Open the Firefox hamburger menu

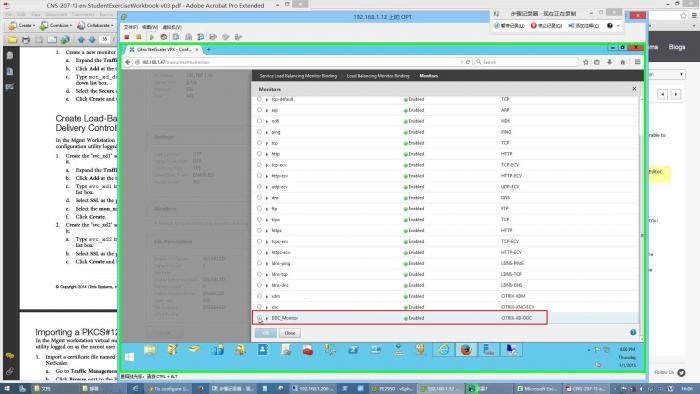(638, 62)
